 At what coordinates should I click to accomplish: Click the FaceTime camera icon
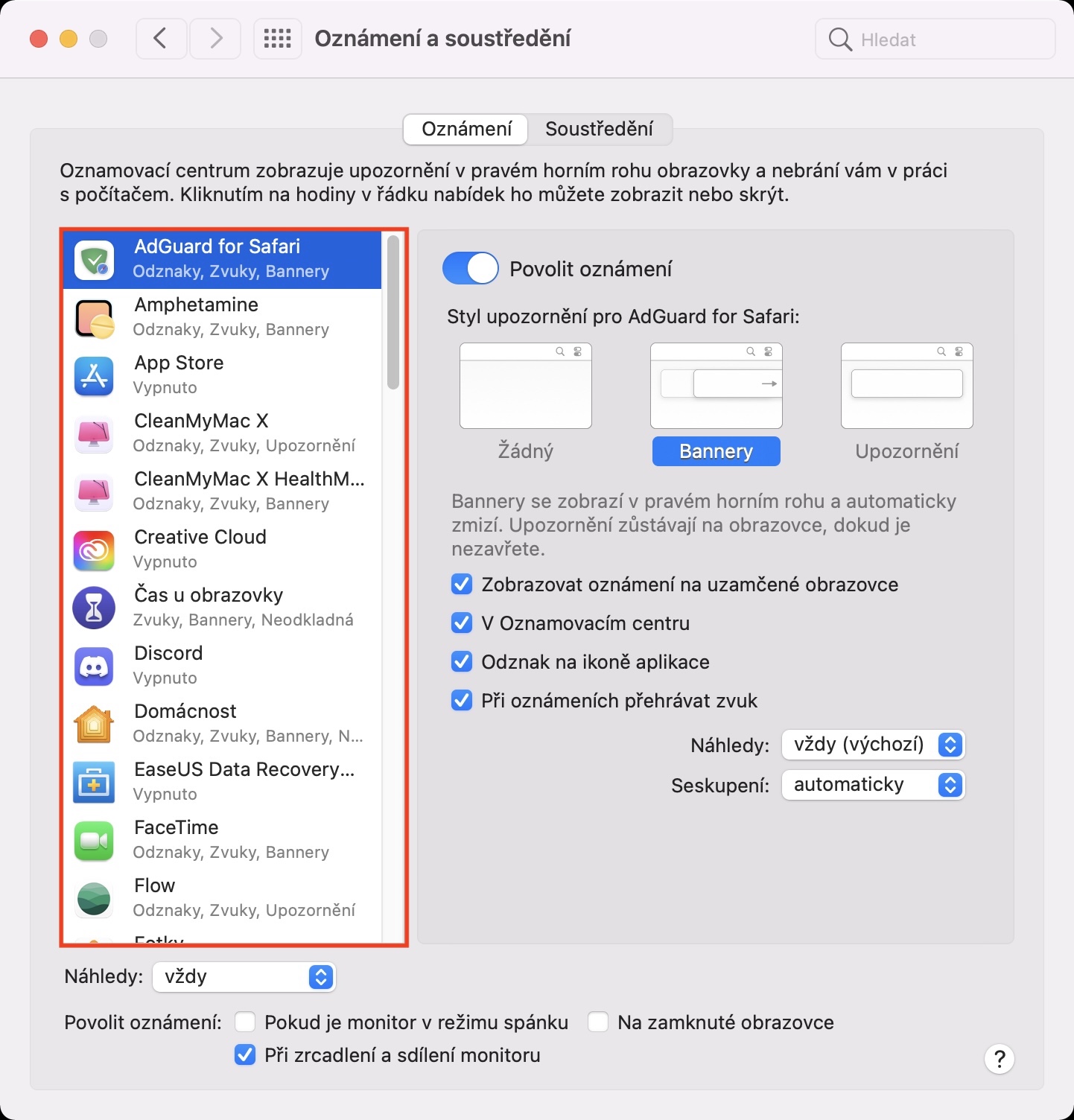point(94,841)
